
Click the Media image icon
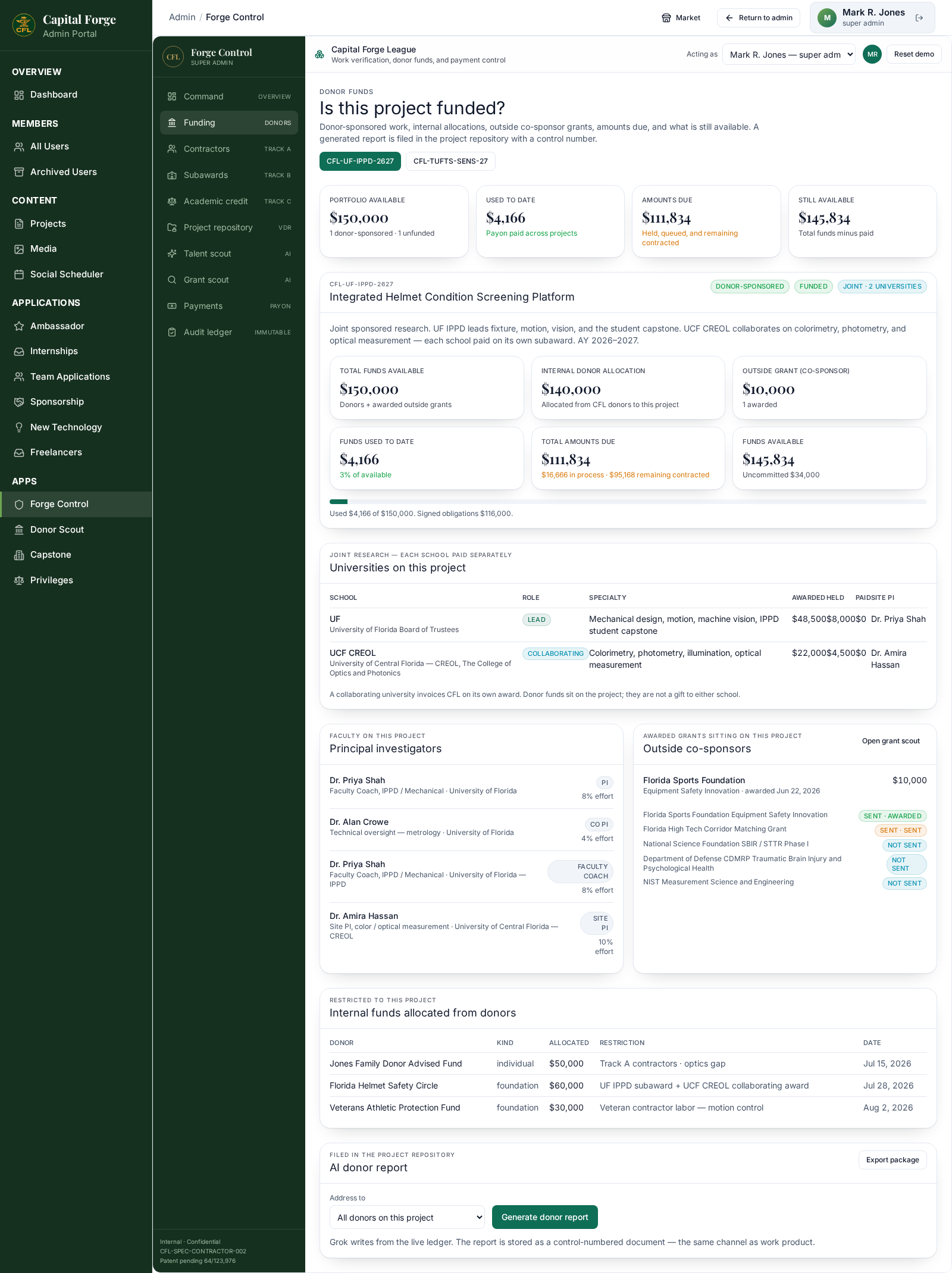pyautogui.click(x=19, y=249)
